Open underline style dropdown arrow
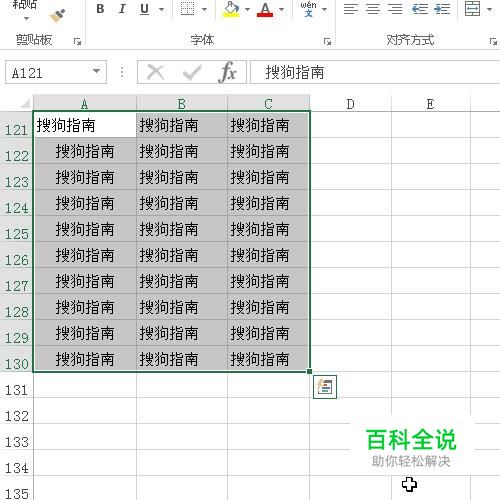 (x=161, y=9)
